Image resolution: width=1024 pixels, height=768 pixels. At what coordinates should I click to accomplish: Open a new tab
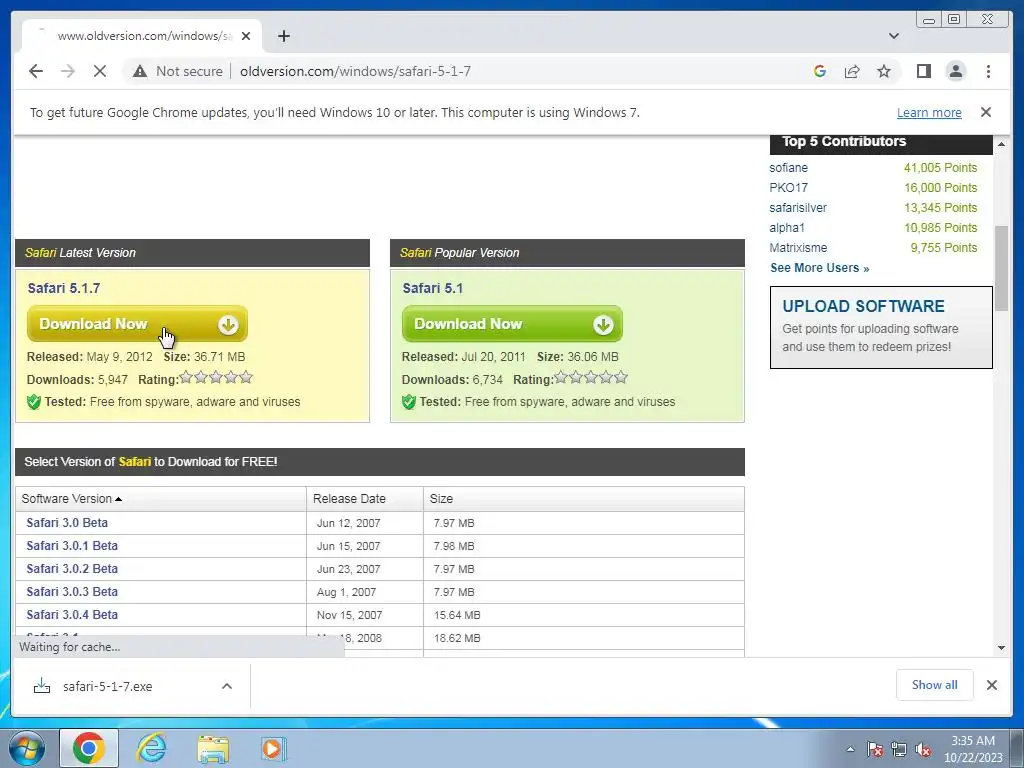[283, 36]
